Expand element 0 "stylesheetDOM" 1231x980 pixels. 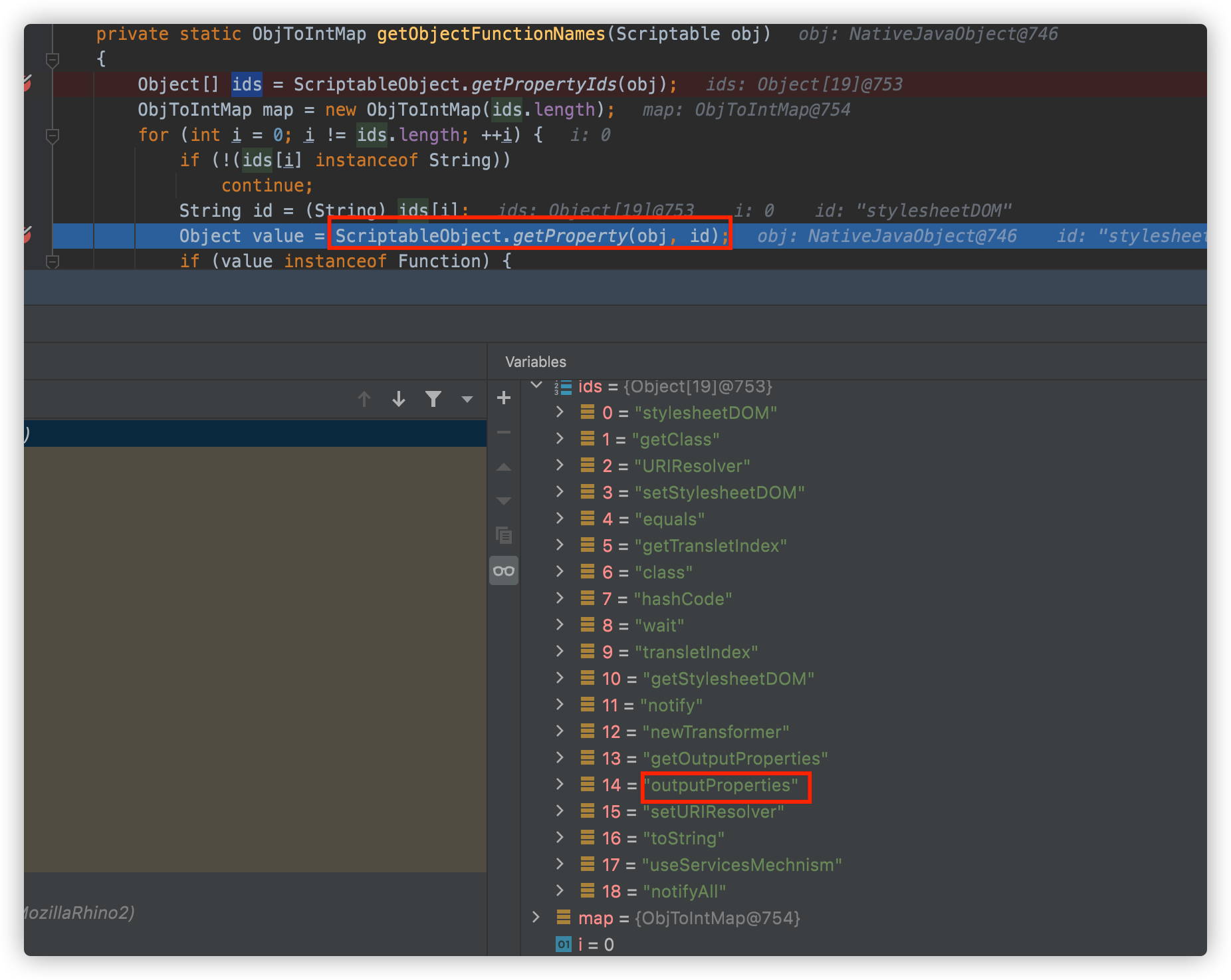[560, 412]
